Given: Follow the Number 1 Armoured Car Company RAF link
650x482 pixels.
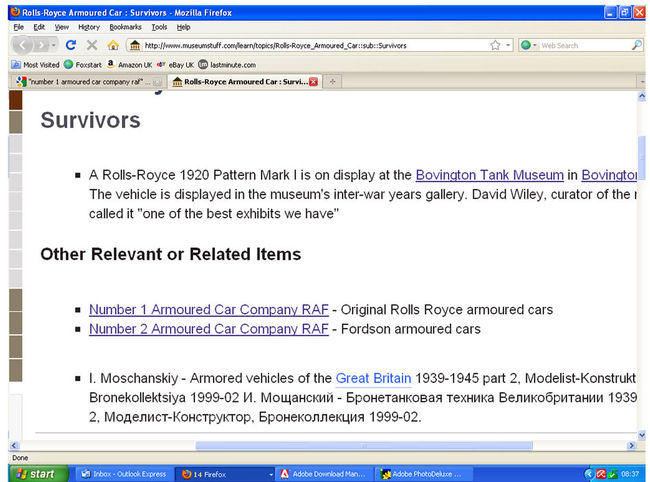Looking at the screenshot, I should pos(209,310).
